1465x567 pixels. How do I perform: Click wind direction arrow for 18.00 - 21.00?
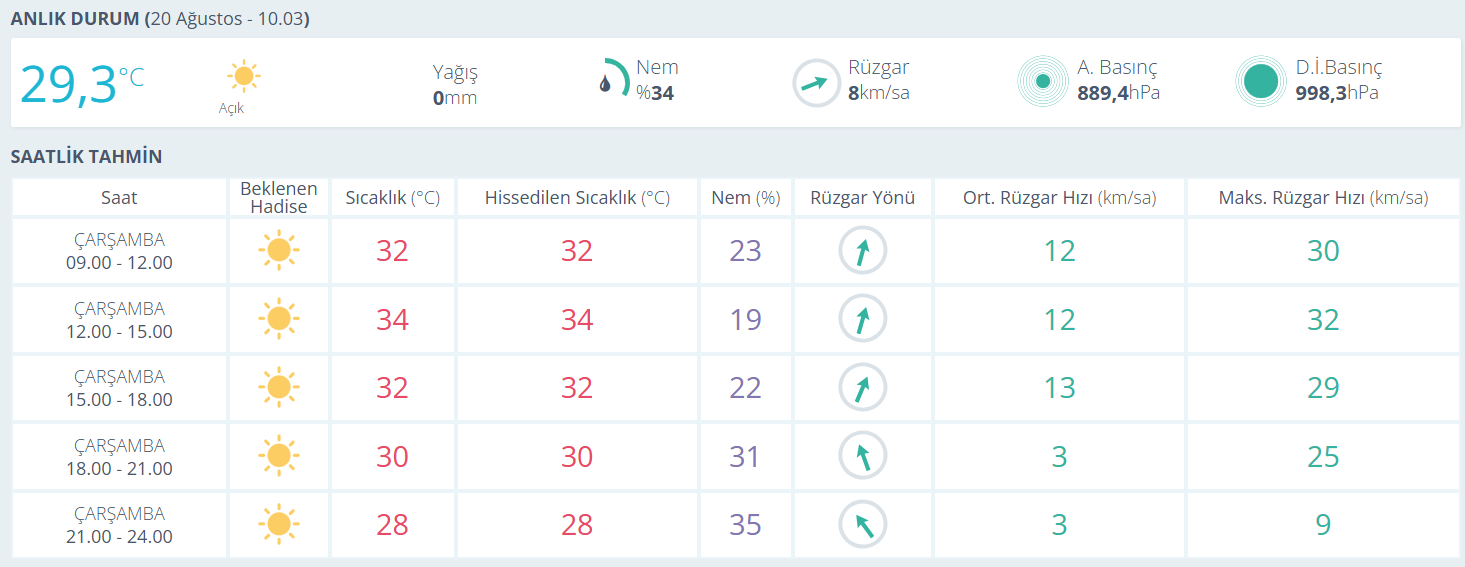click(x=862, y=457)
